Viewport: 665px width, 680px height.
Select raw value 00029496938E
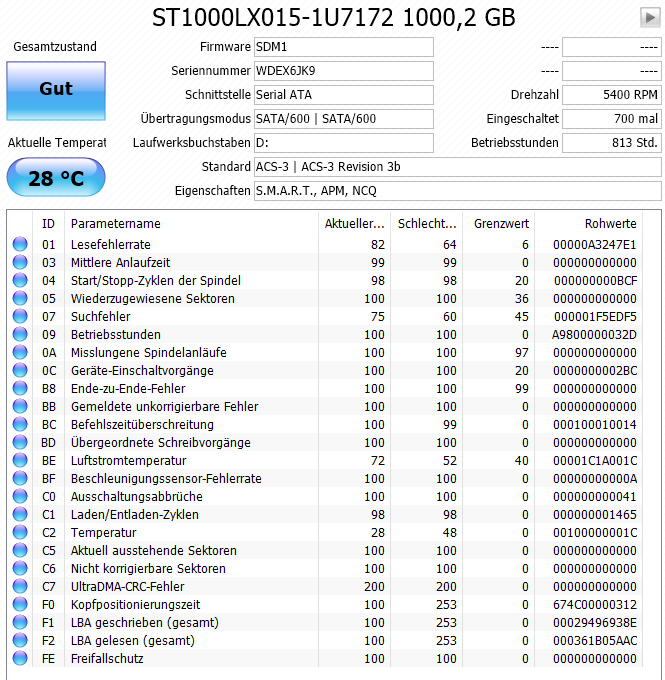[x=594, y=623]
